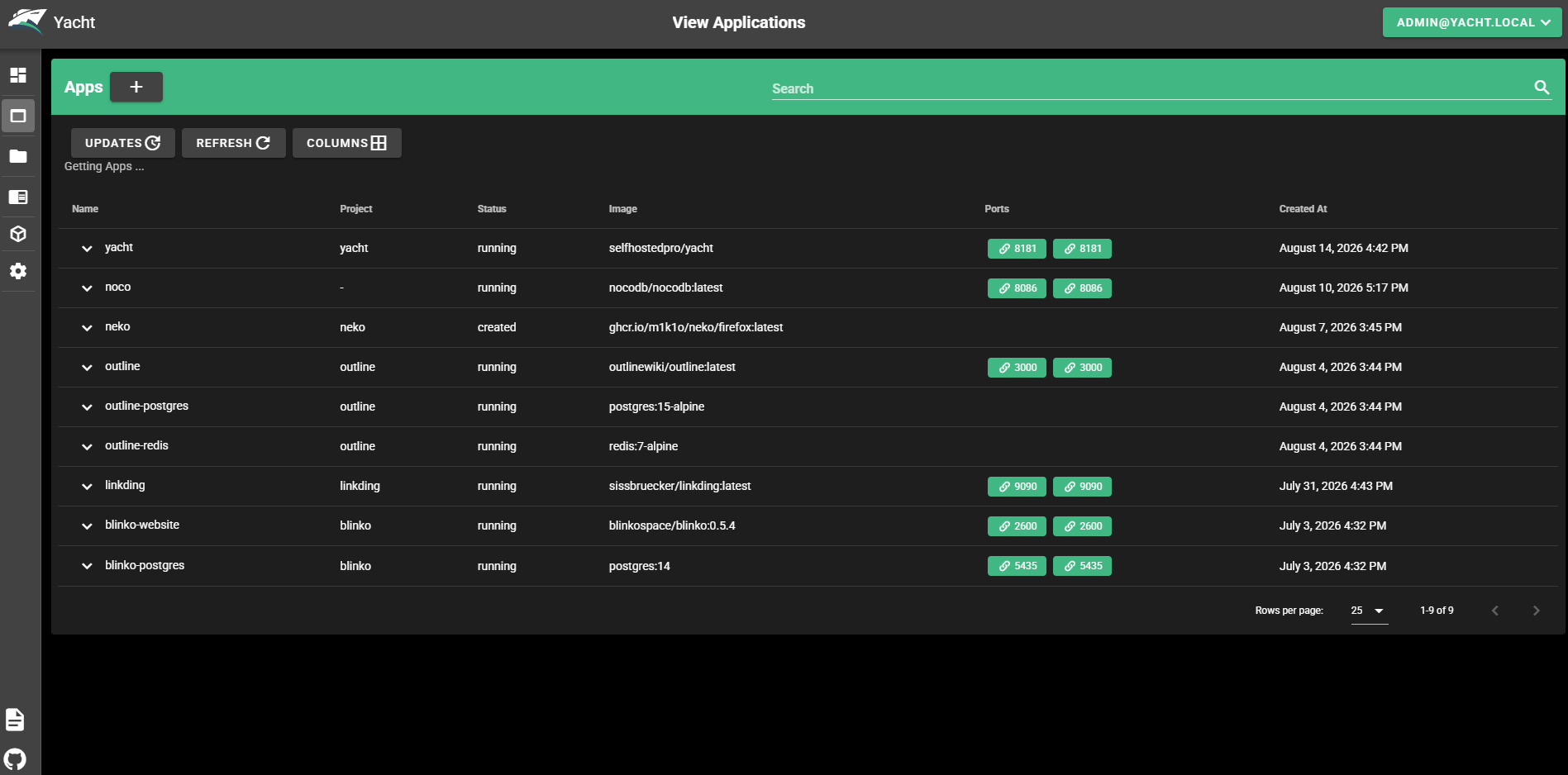The image size is (1568, 775).
Task: Sort the table by the Project column
Action: (356, 209)
